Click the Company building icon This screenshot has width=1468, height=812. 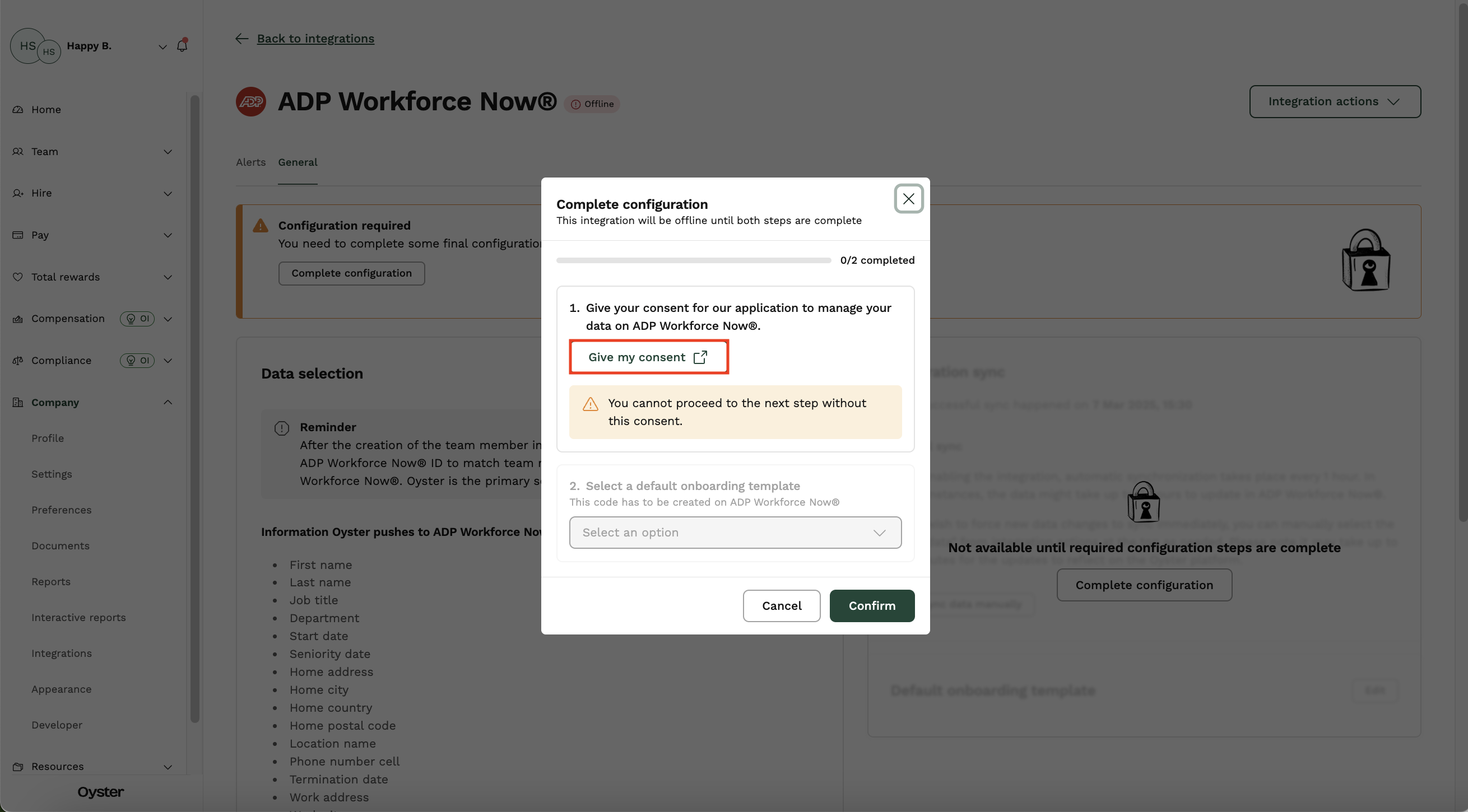click(x=18, y=402)
